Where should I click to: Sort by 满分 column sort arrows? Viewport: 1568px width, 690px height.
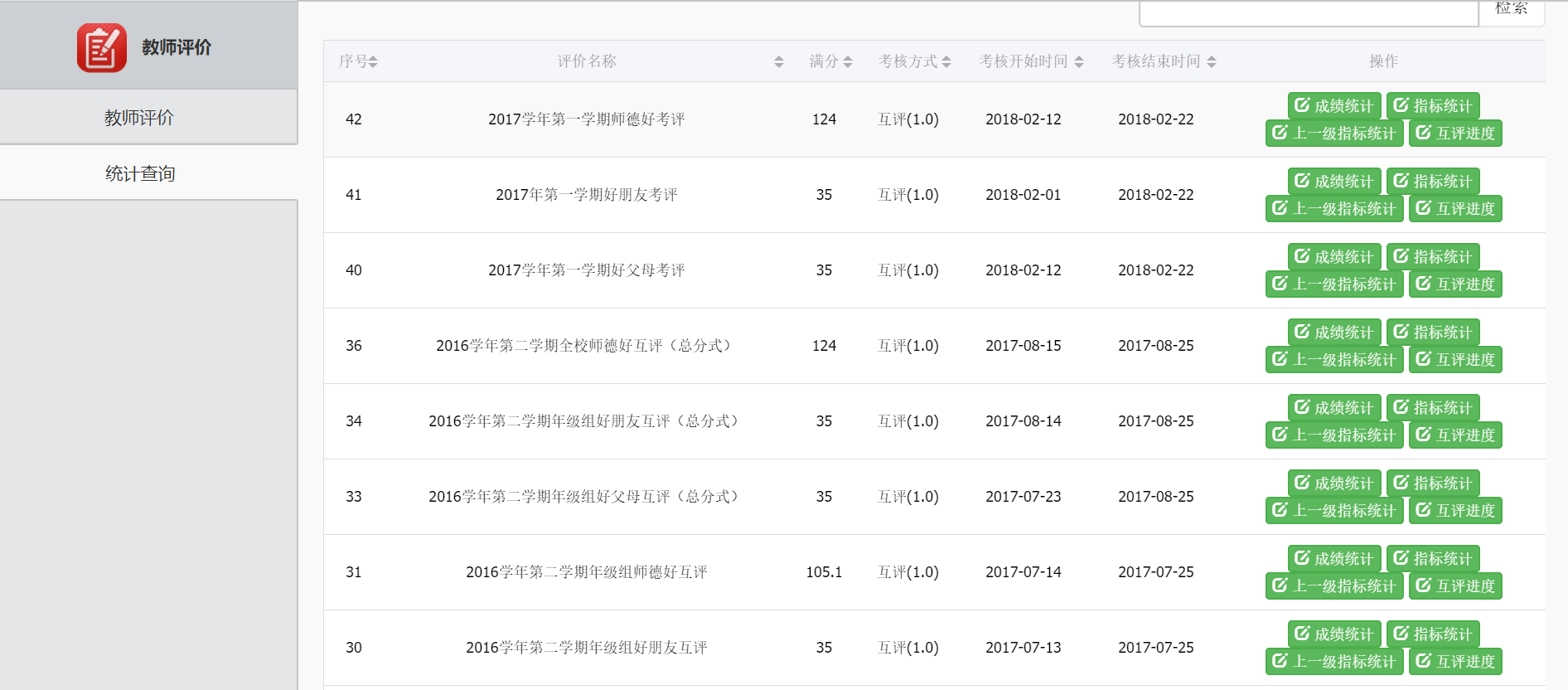coord(847,62)
